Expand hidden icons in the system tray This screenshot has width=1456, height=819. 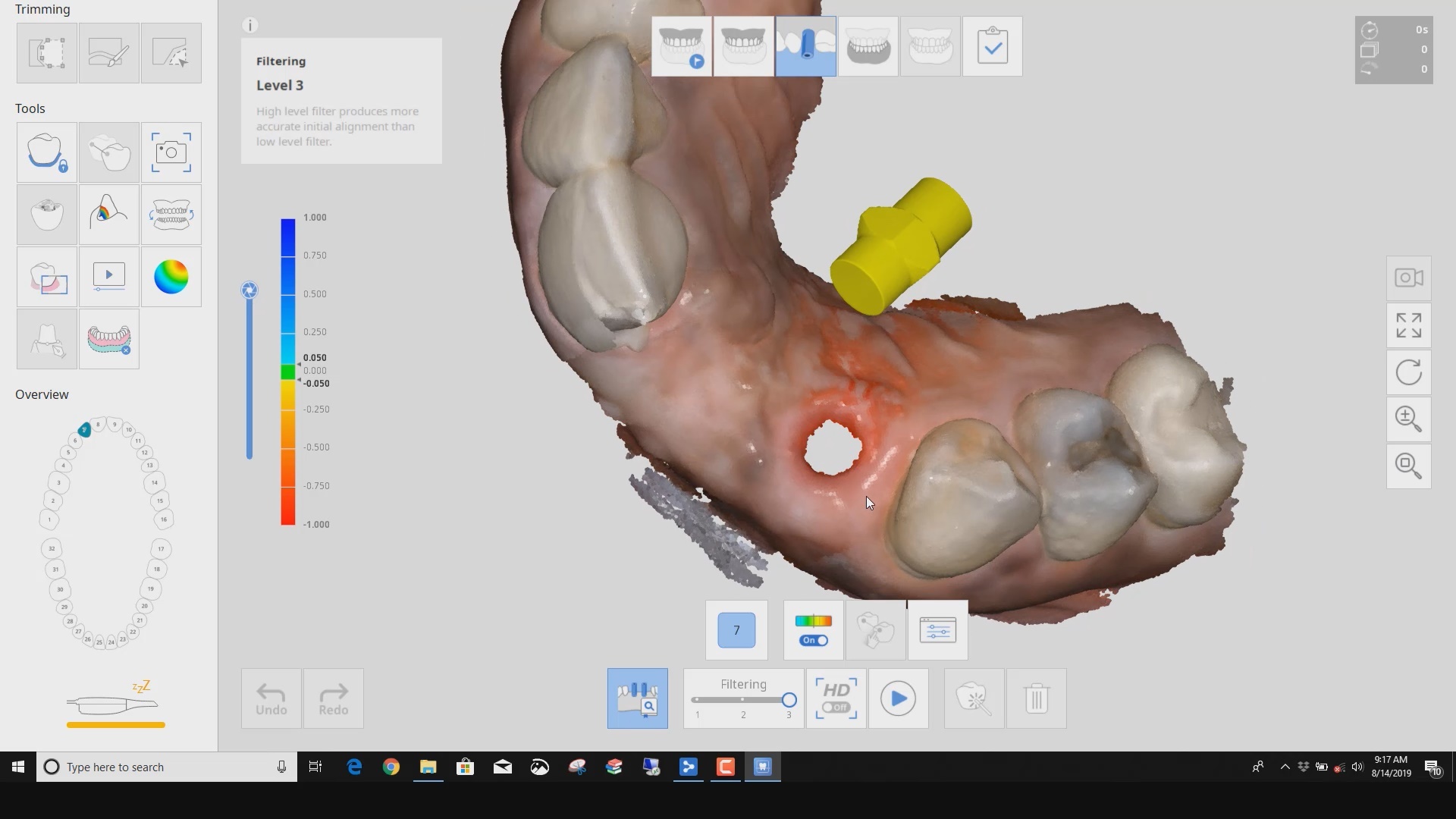tap(1284, 767)
